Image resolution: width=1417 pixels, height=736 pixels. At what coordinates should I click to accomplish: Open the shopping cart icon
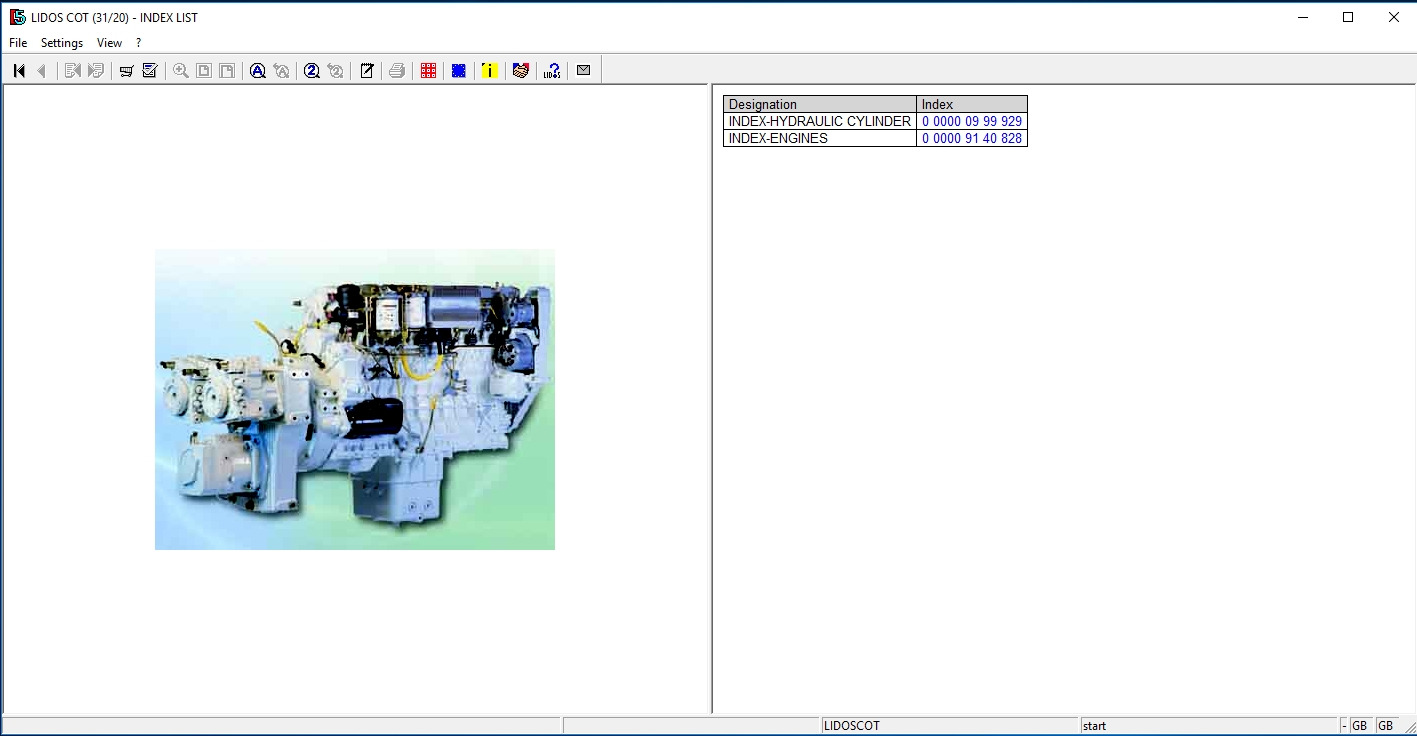coord(127,71)
